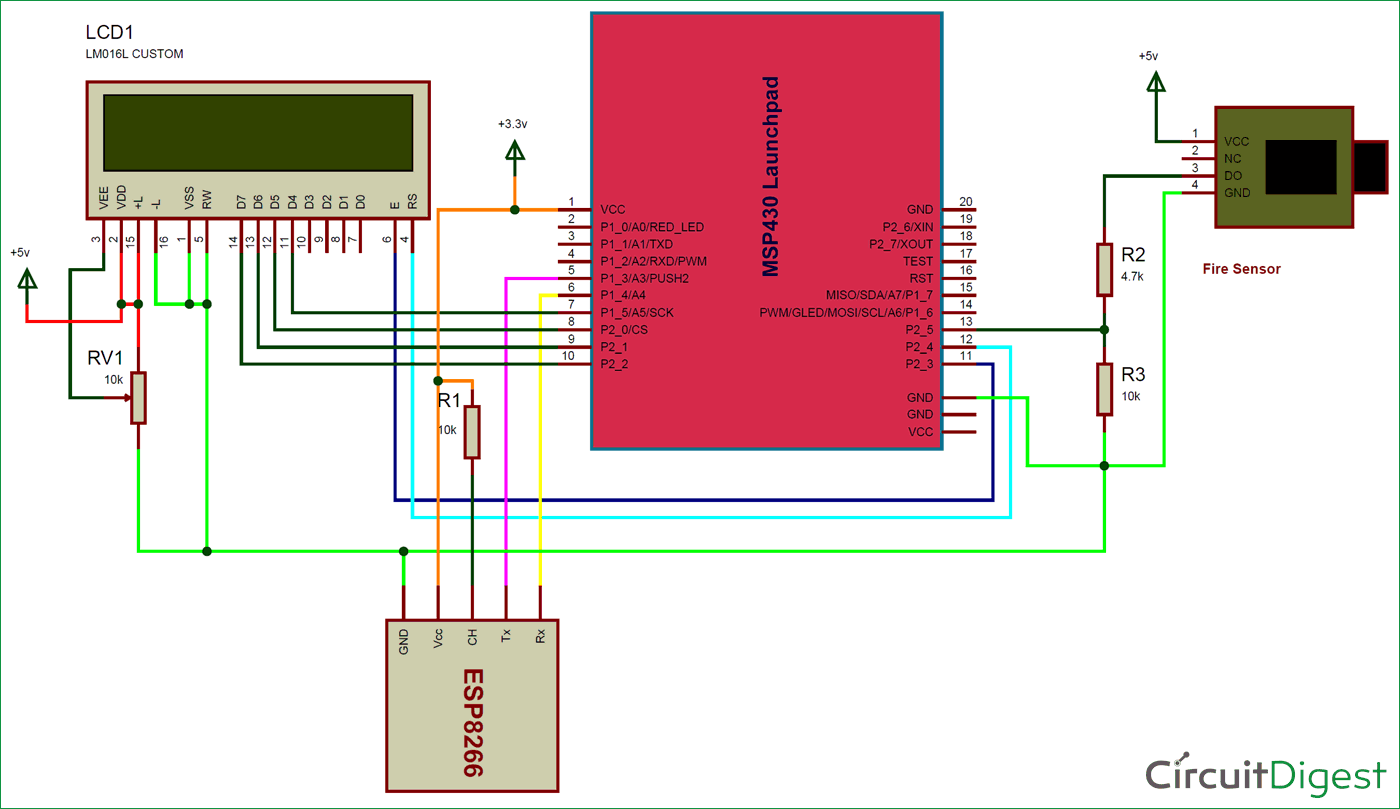The width and height of the screenshot is (1400, 809).
Task: Click the P2_5 pin label
Action: [919, 329]
